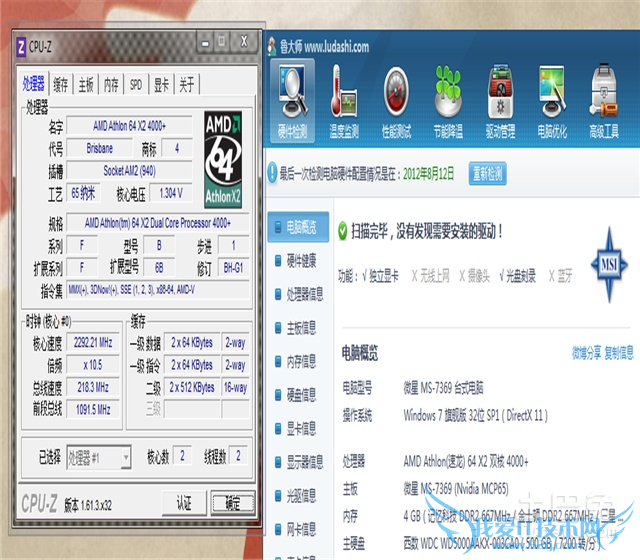Close the CPU-Z window
This screenshot has height=560, width=640.
244,42
